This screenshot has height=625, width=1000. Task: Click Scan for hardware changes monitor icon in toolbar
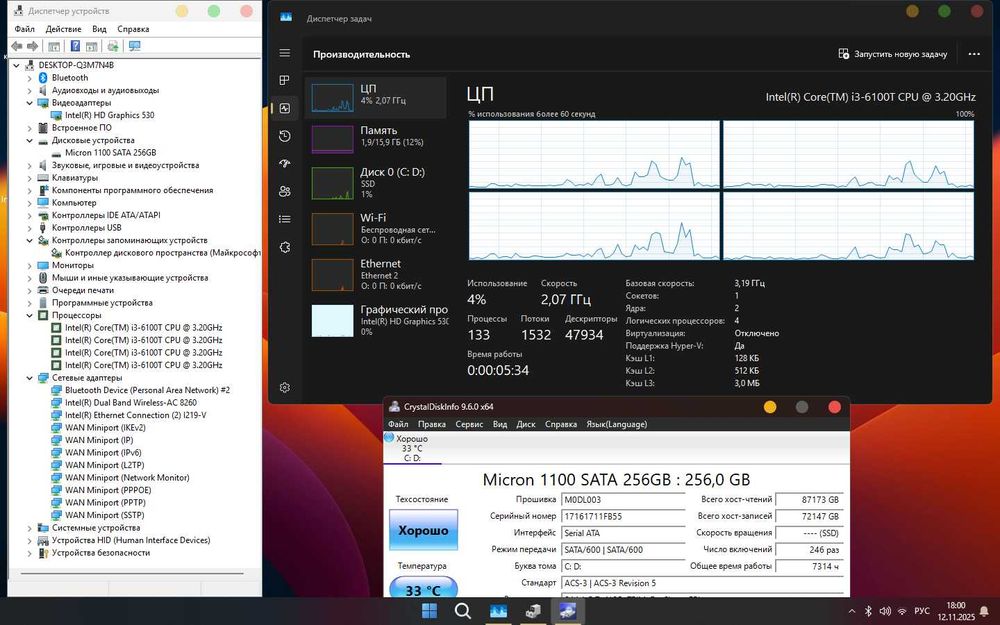point(134,46)
